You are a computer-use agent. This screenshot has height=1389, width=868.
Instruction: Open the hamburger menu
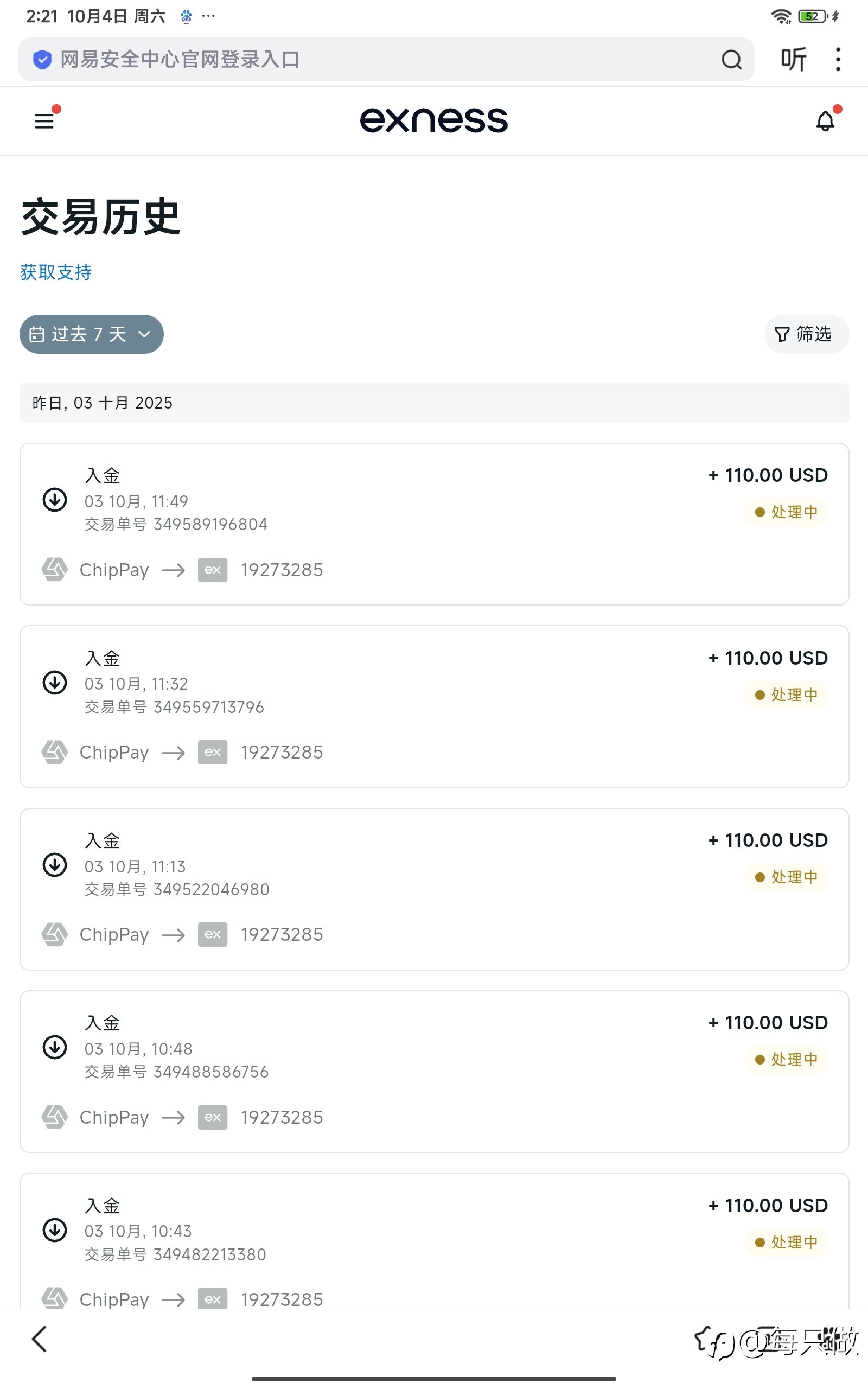(x=44, y=120)
